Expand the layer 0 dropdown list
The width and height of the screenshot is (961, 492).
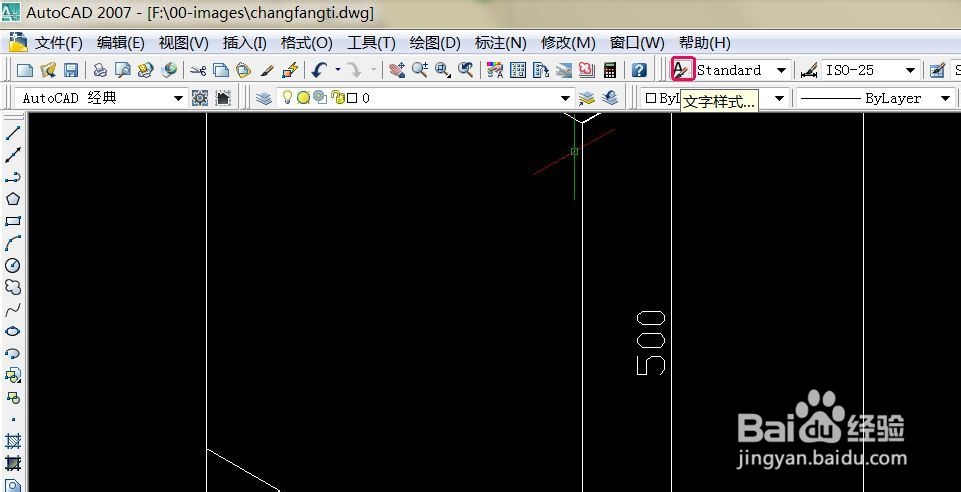(x=566, y=98)
